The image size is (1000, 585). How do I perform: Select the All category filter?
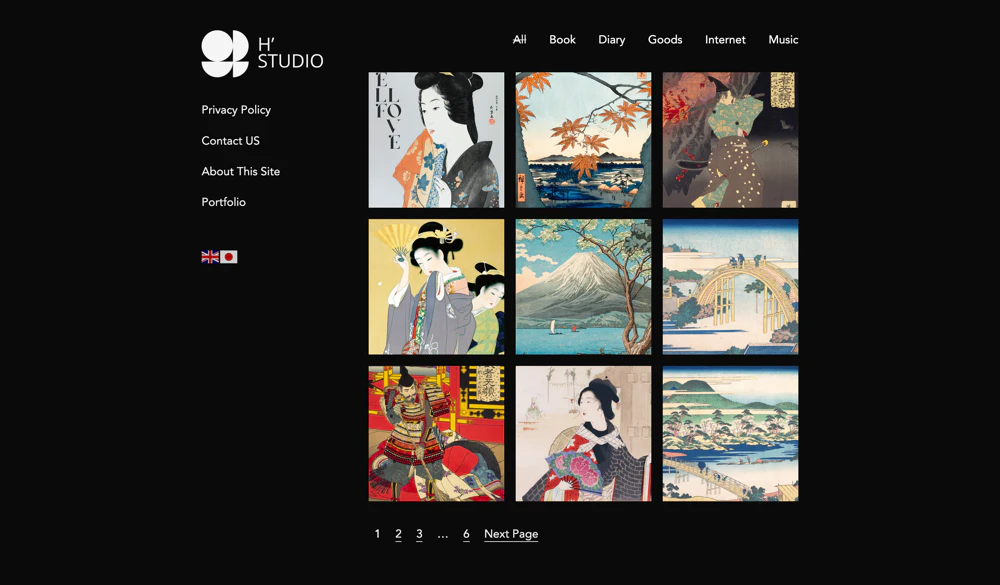(520, 40)
